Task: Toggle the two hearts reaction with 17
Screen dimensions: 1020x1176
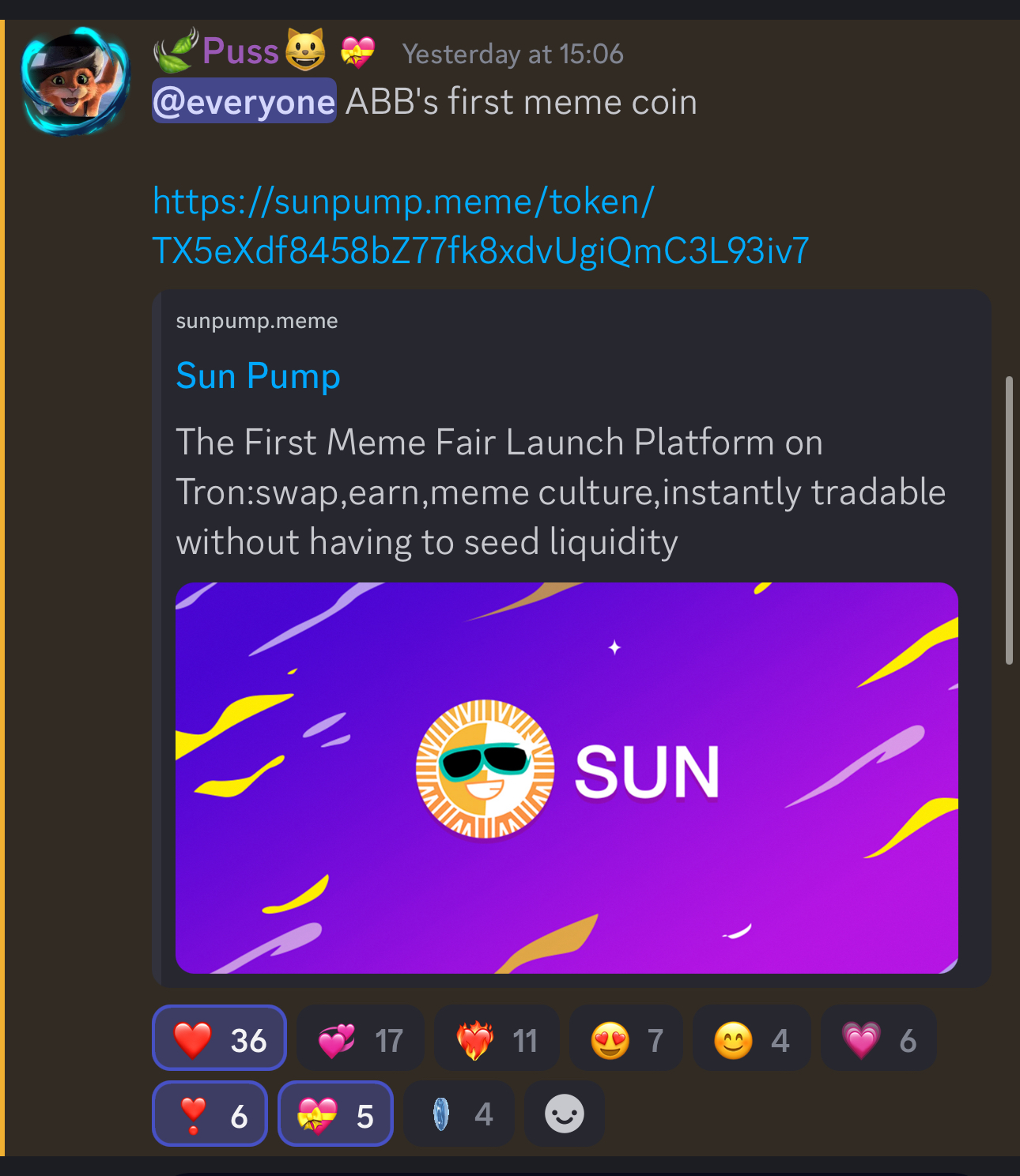Action: (361, 1038)
